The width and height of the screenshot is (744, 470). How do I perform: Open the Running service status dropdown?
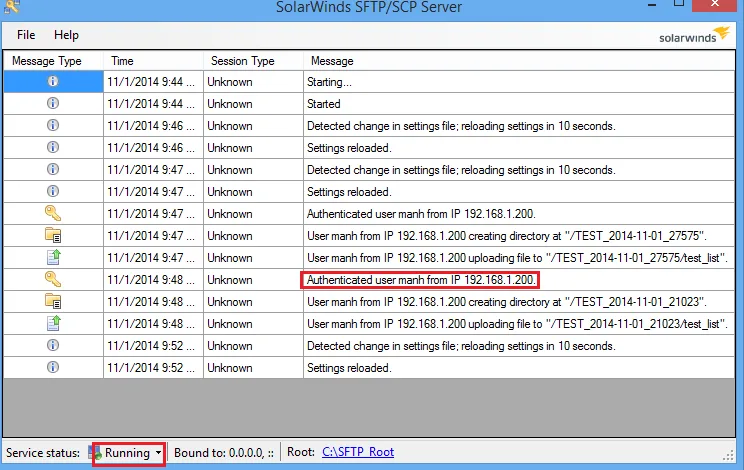tap(133, 453)
